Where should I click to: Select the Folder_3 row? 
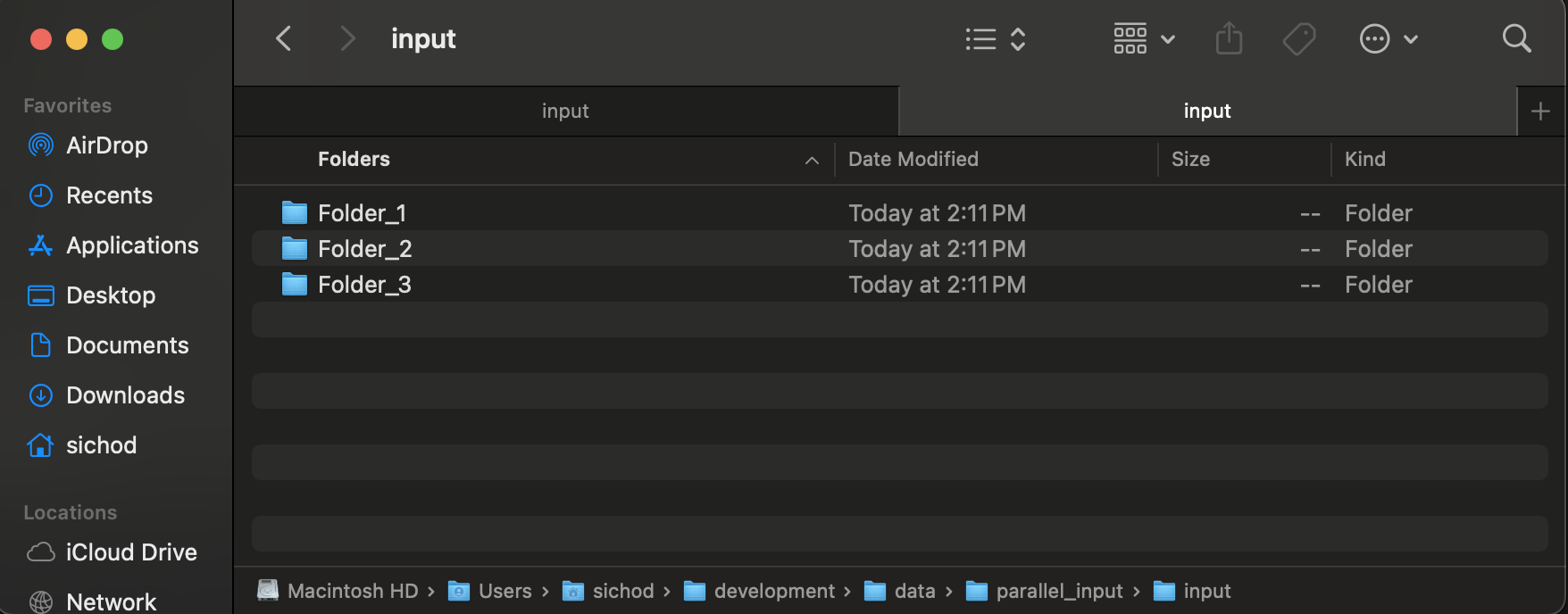click(899, 284)
